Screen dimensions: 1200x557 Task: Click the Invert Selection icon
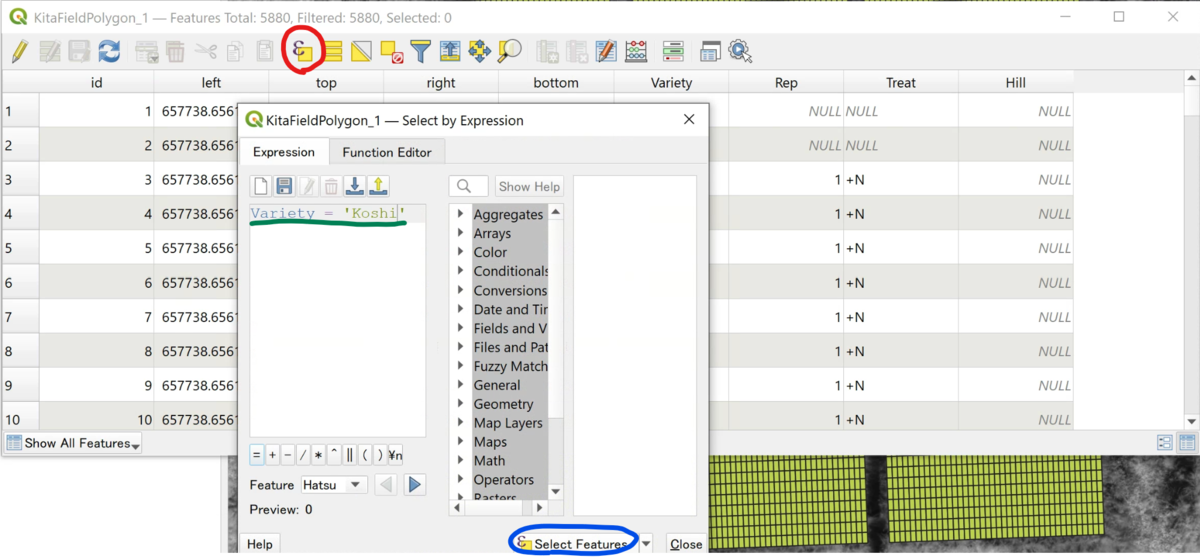pyautogui.click(x=362, y=51)
